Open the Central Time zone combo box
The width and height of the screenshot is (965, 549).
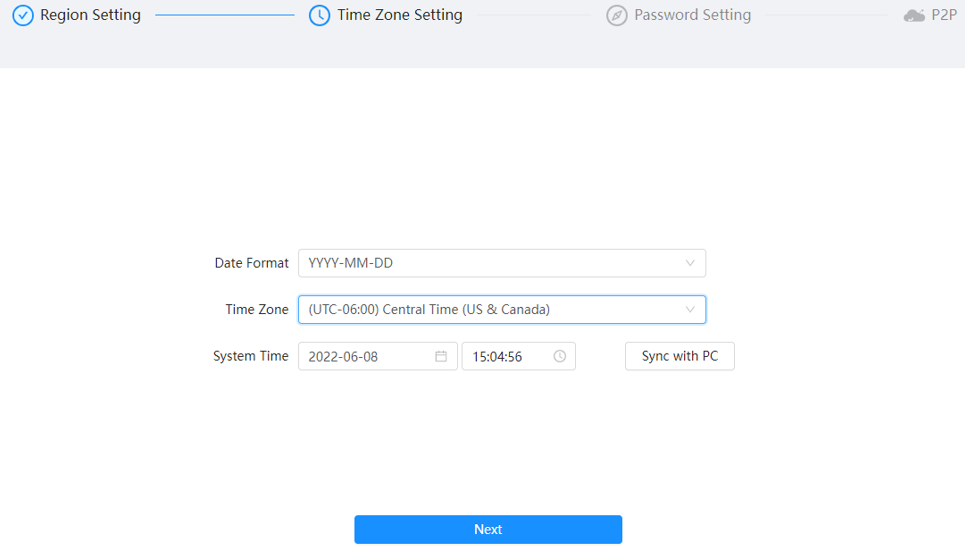(x=502, y=310)
